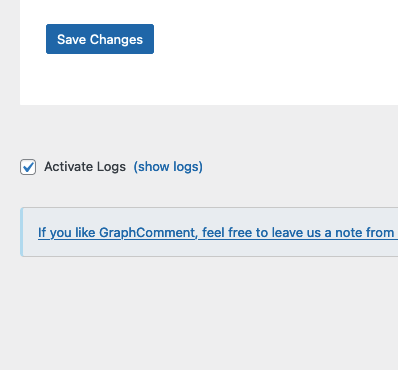Open the GraphComment leave us a note link

pyautogui.click(x=218, y=232)
